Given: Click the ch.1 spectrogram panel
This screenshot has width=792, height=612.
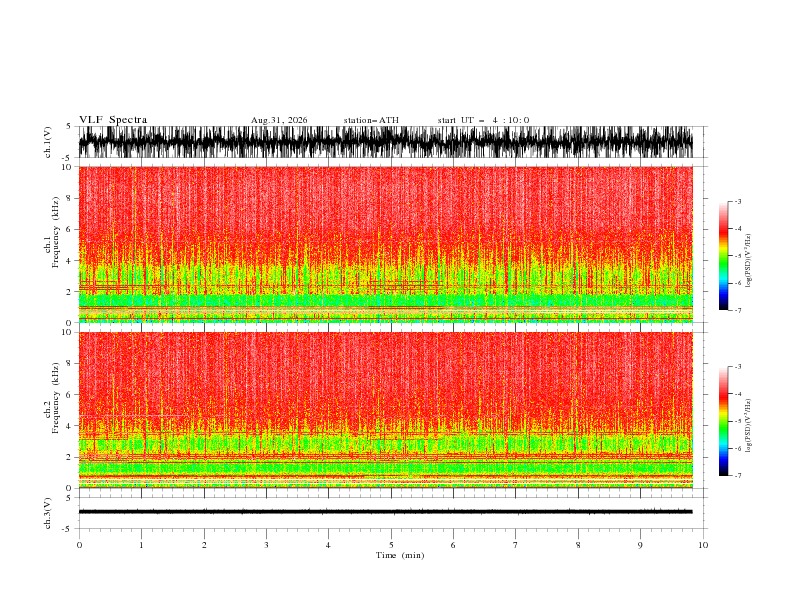Looking at the screenshot, I should click(385, 244).
